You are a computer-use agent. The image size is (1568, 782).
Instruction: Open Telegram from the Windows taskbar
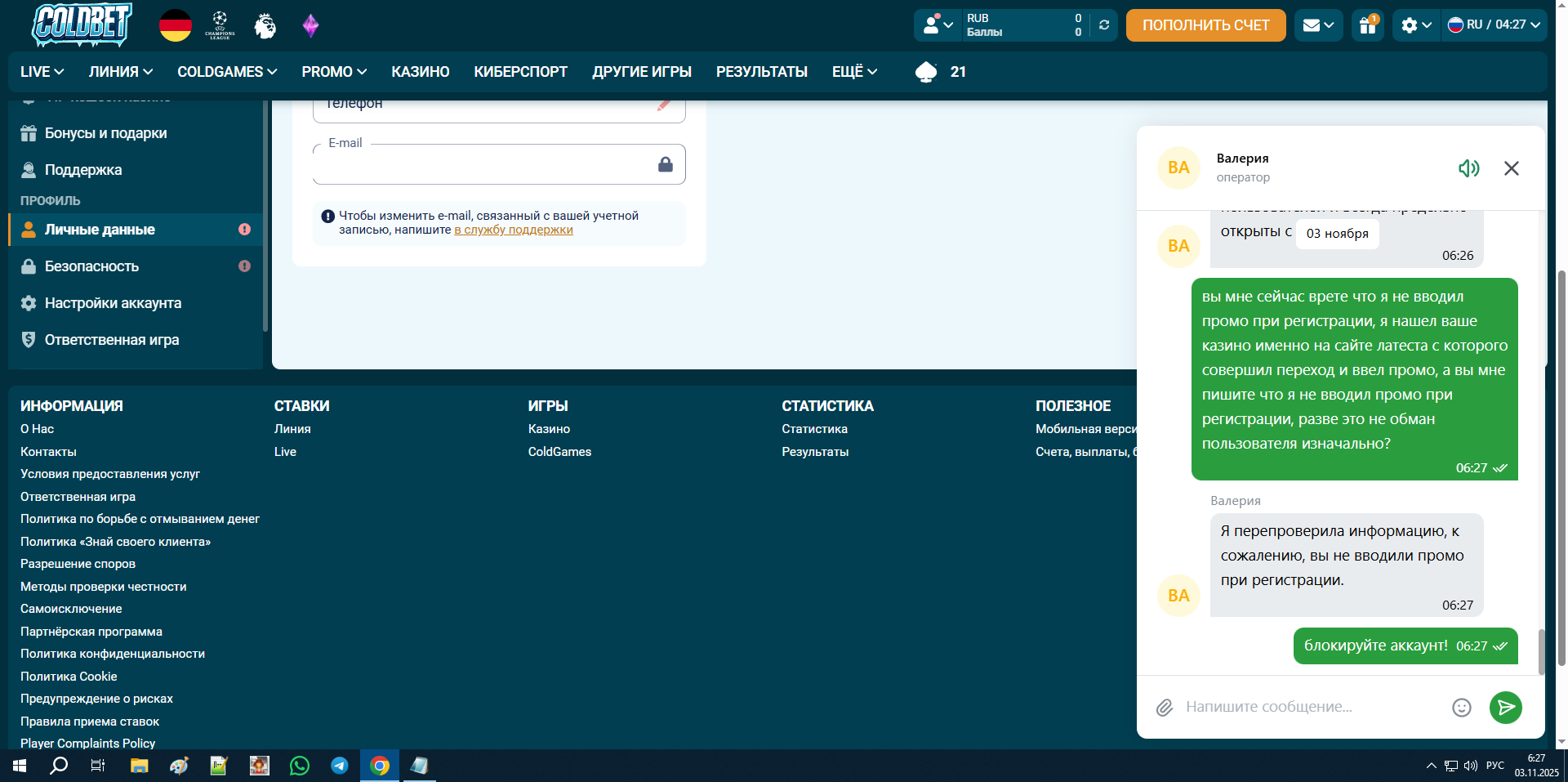pos(339,766)
